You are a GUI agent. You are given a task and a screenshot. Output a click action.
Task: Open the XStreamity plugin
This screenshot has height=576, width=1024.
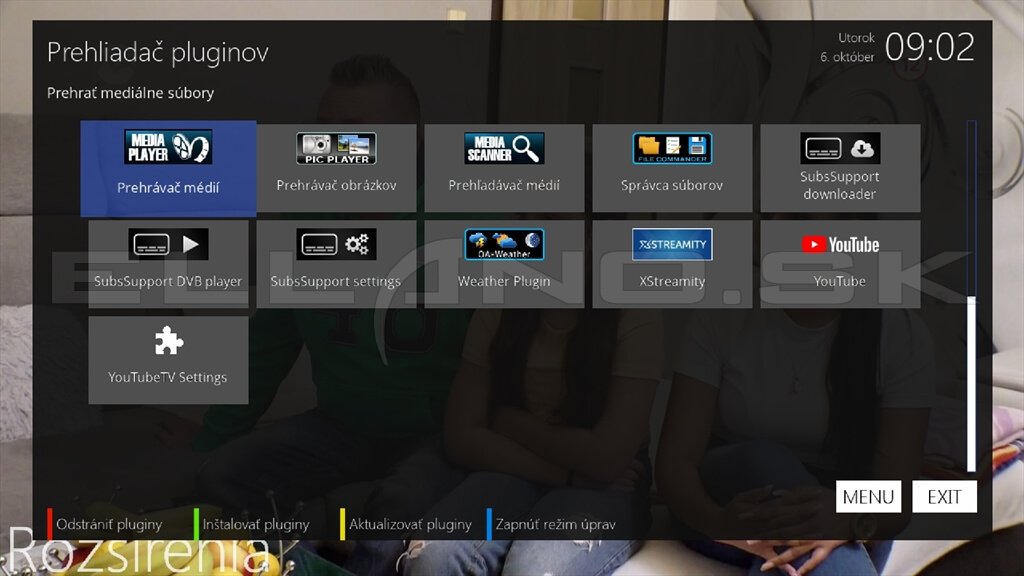[x=672, y=264]
